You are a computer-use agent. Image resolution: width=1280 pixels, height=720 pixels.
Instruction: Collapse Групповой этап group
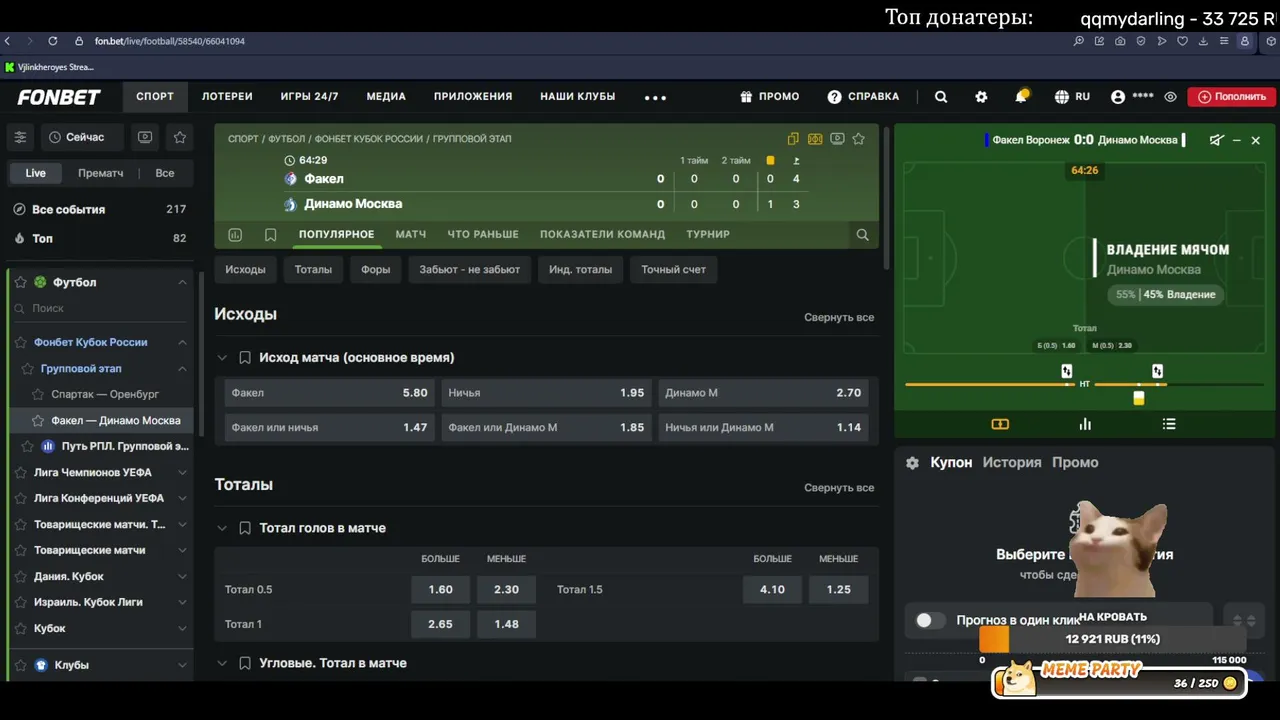click(182, 368)
